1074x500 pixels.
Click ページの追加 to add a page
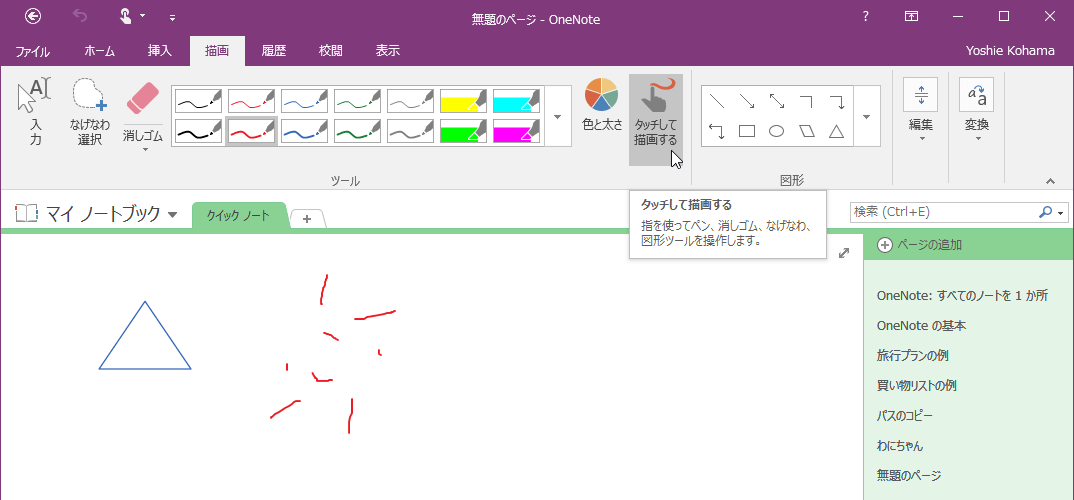click(921, 245)
